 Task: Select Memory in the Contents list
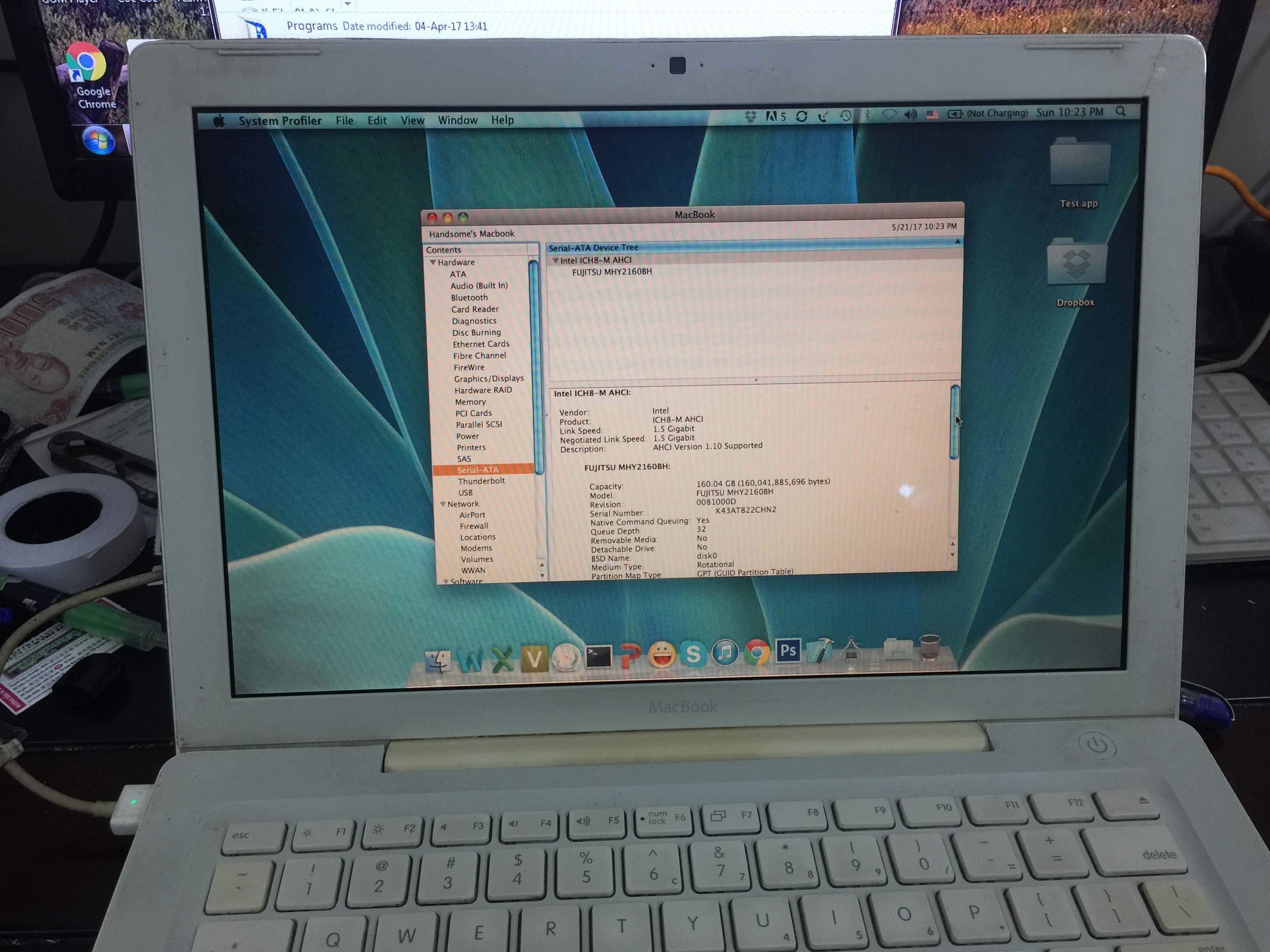pyautogui.click(x=470, y=402)
